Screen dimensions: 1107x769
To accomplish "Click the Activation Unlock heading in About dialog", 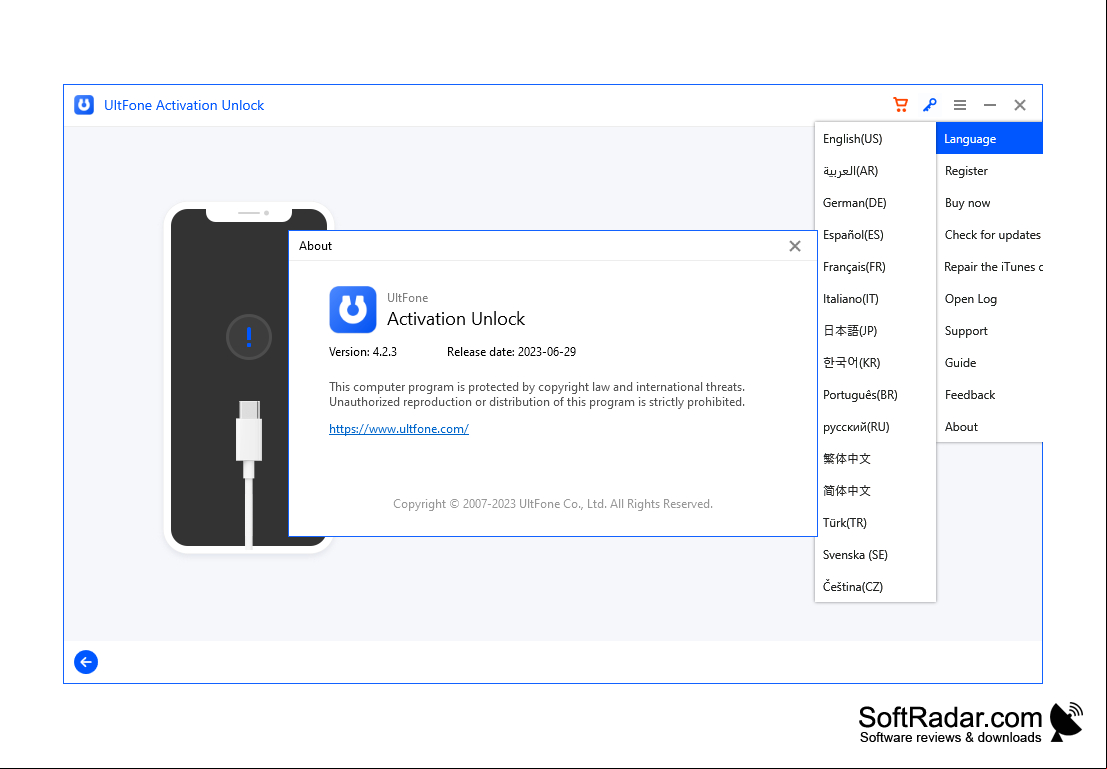I will tap(456, 319).
